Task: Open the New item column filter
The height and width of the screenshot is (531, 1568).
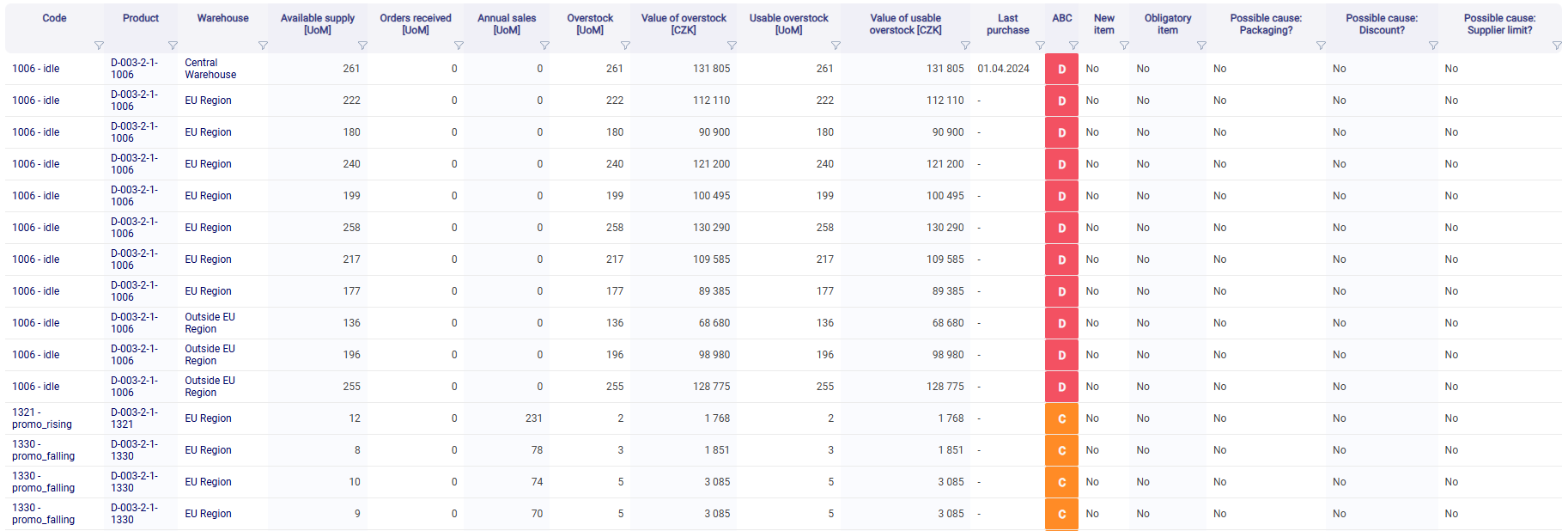Action: click(x=1124, y=46)
